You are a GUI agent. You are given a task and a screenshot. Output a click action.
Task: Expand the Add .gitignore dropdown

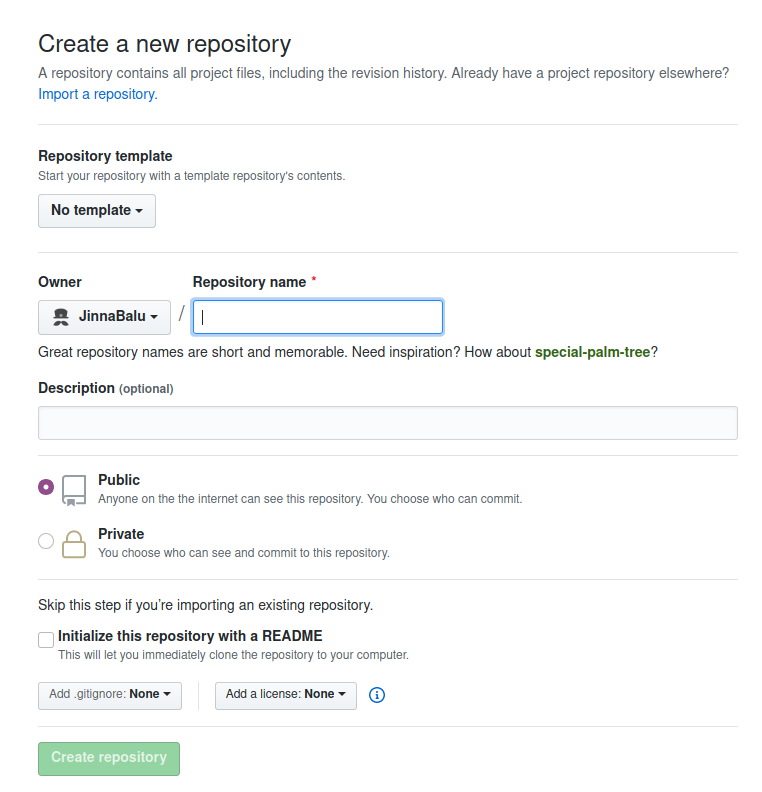[110, 696]
